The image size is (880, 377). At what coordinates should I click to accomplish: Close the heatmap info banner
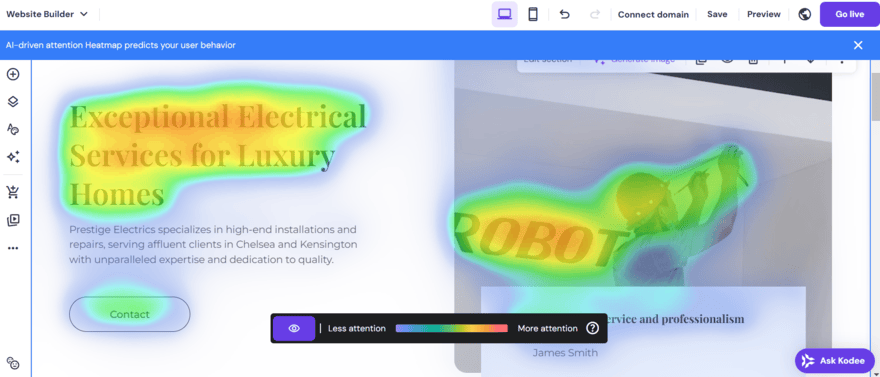pyautogui.click(x=858, y=45)
